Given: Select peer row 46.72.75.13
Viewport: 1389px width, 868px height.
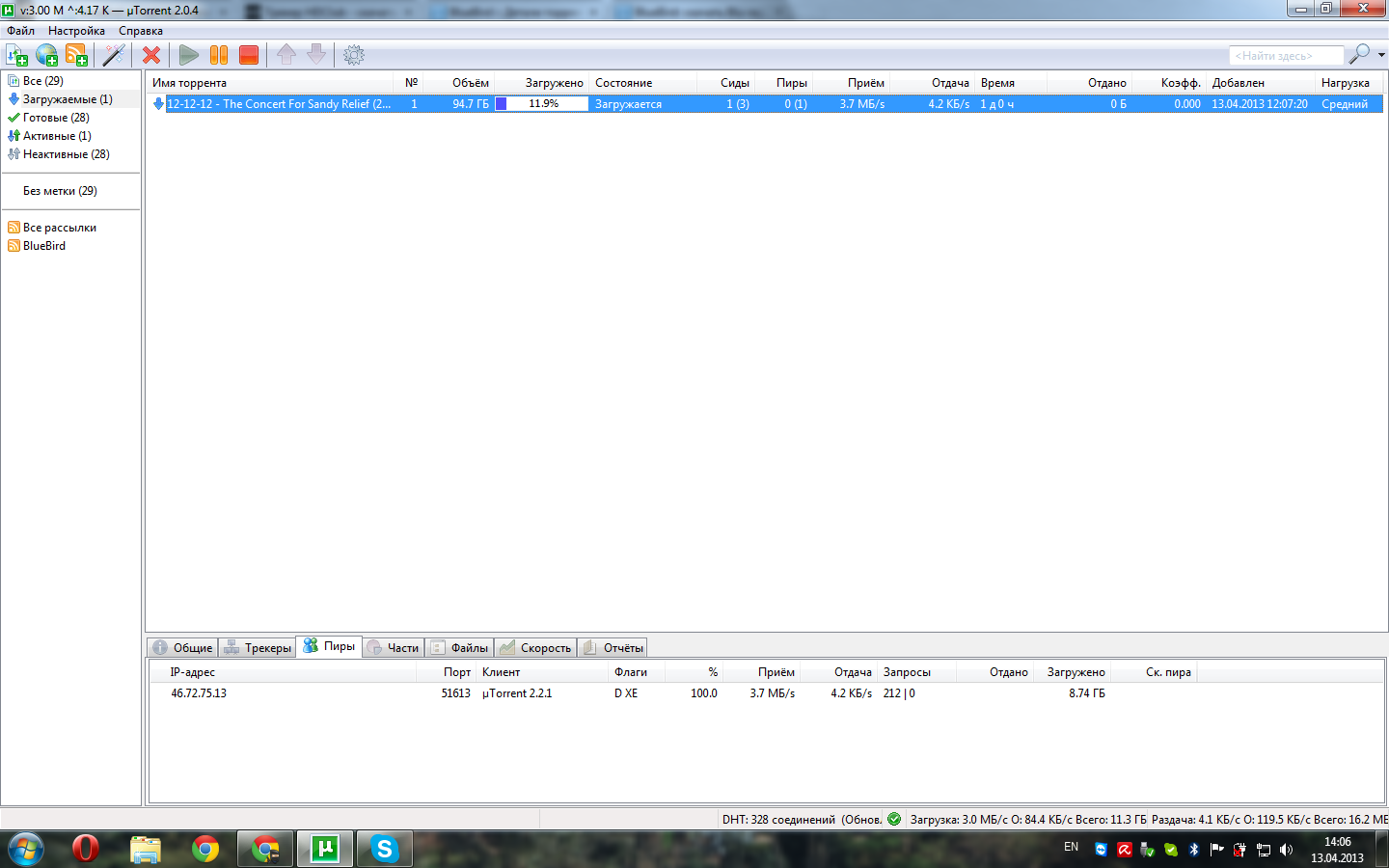Looking at the screenshot, I should point(767,693).
